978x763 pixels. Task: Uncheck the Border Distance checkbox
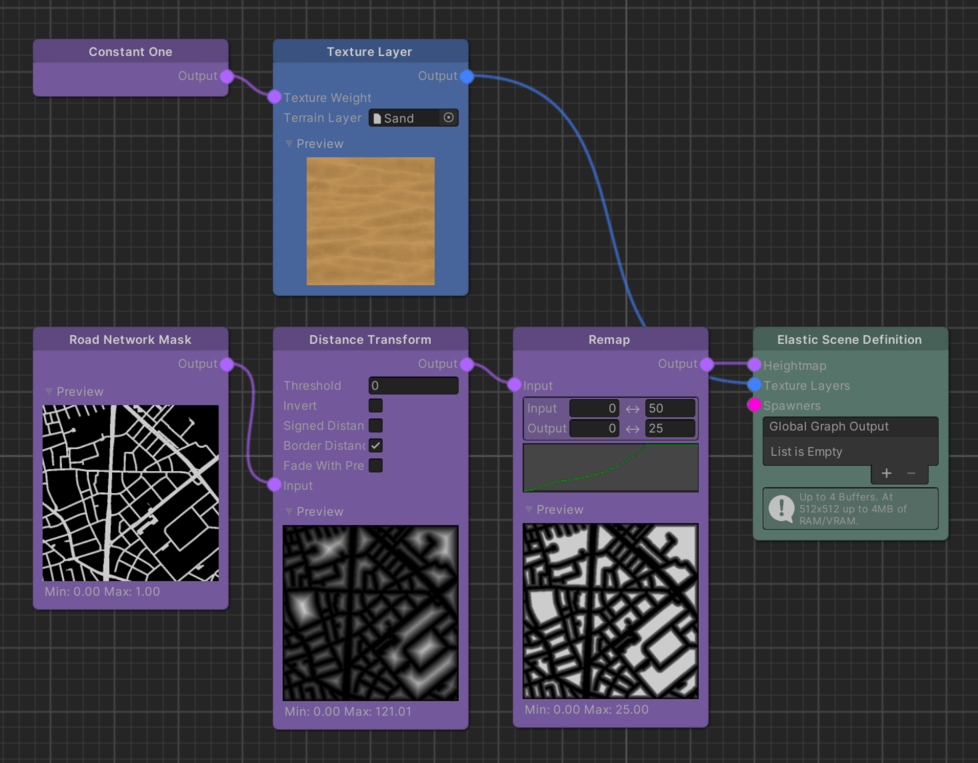click(x=375, y=445)
